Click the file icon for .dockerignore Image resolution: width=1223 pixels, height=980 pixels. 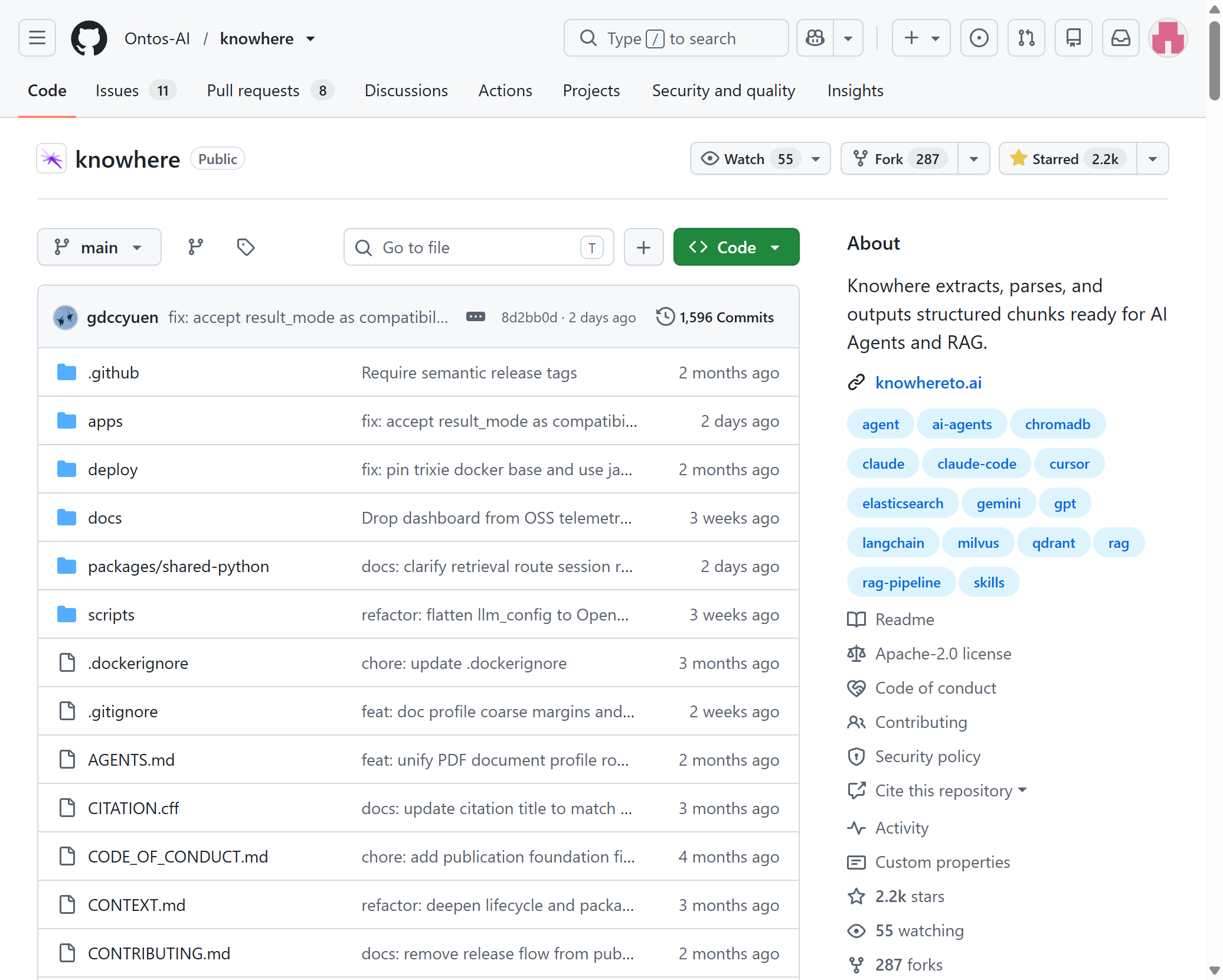tap(67, 662)
